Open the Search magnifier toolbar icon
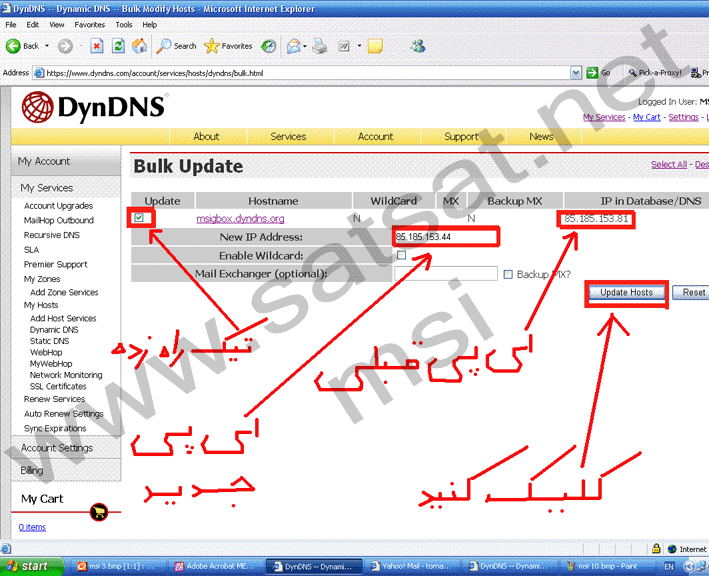Viewport: 709px width, 576px height. [x=164, y=46]
